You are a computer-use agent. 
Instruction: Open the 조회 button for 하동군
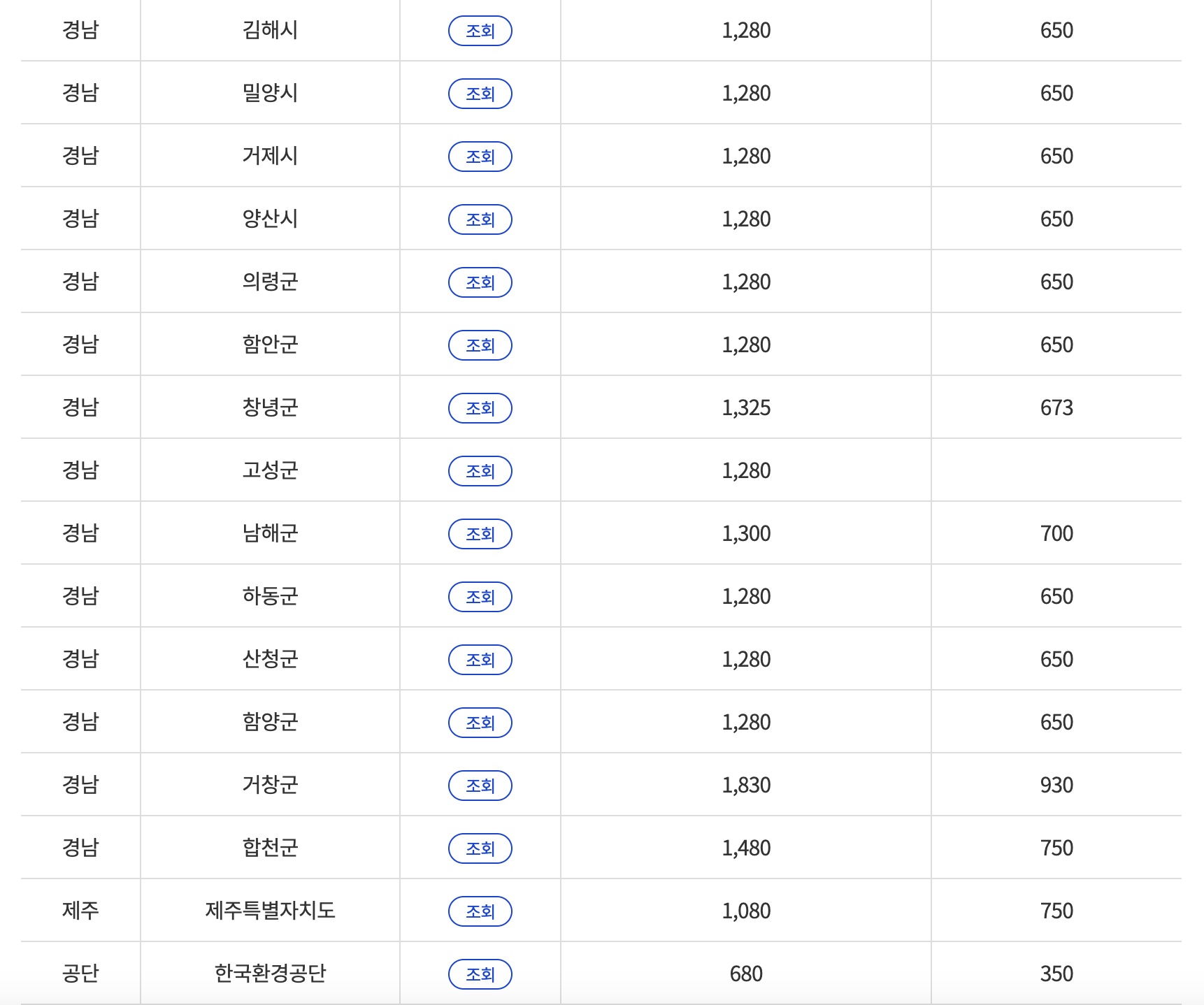point(480,597)
